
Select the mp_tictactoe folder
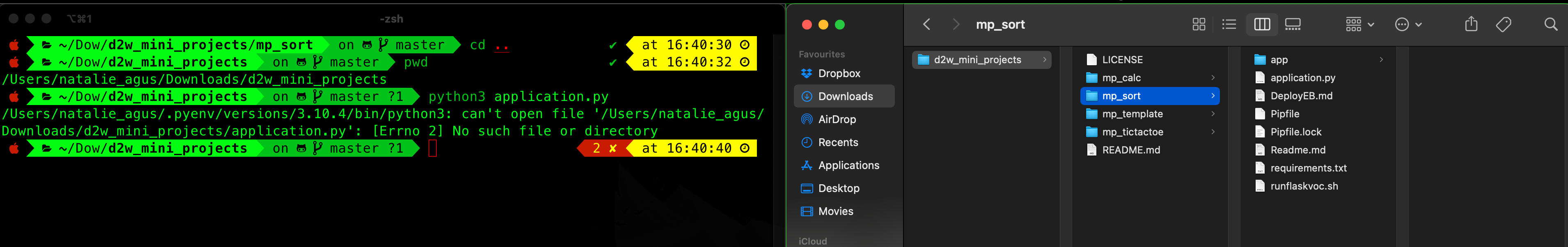1150,132
